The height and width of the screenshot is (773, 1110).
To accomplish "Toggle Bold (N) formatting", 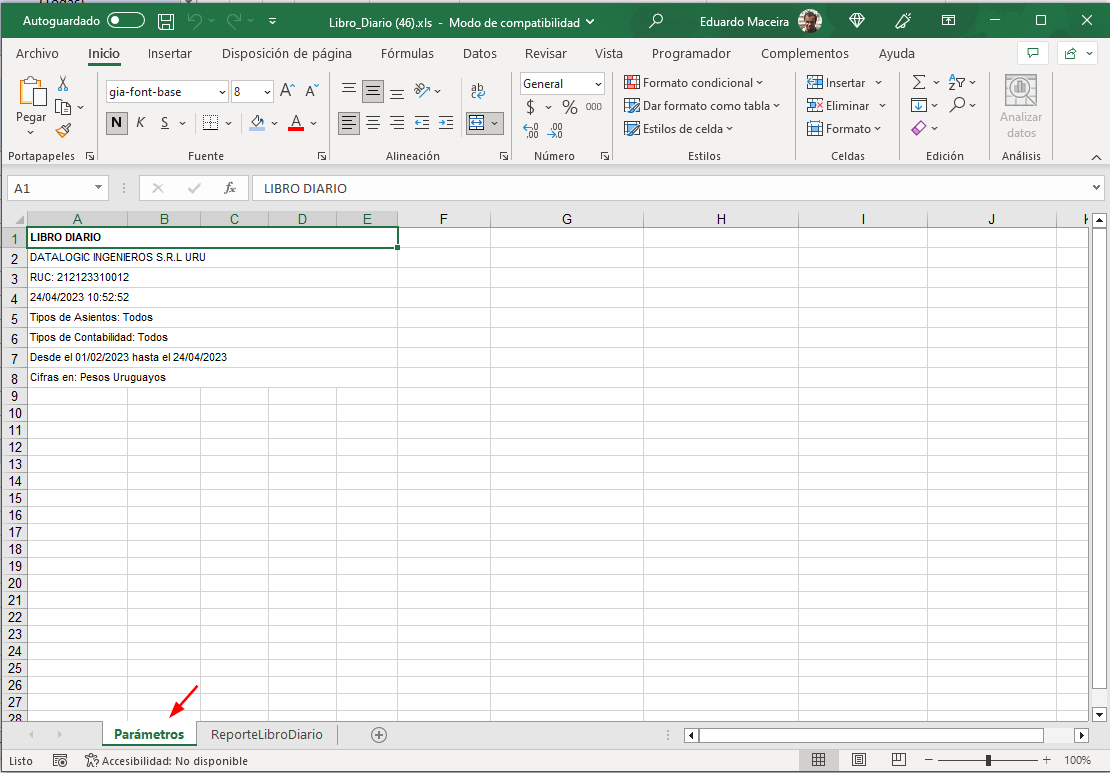I will (117, 122).
